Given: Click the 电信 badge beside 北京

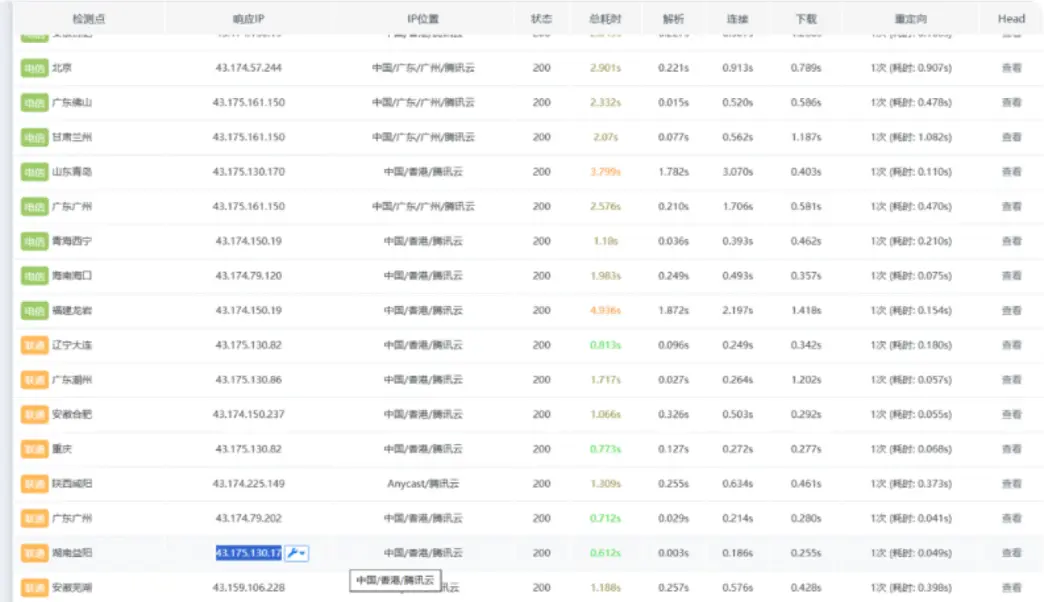Looking at the screenshot, I should pos(33,67).
